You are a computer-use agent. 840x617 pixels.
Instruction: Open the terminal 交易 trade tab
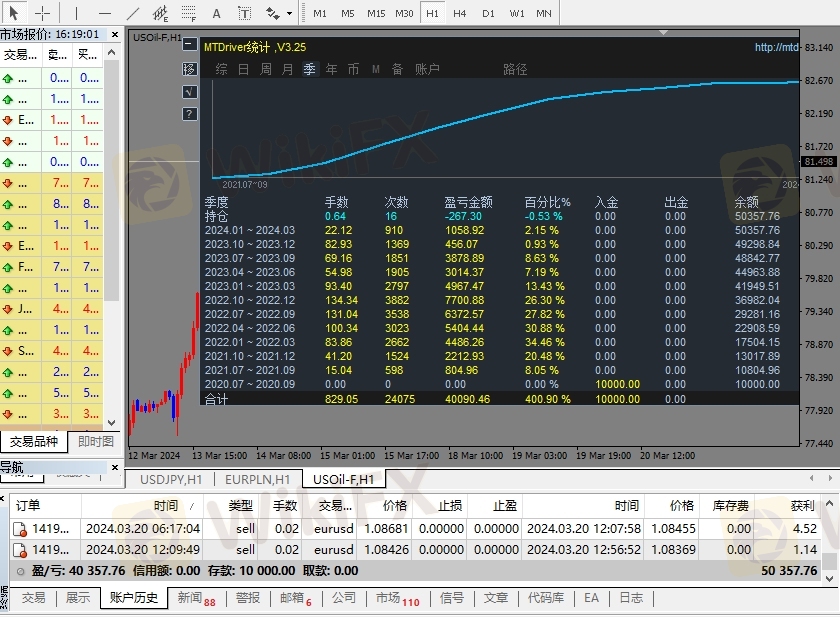tap(33, 598)
